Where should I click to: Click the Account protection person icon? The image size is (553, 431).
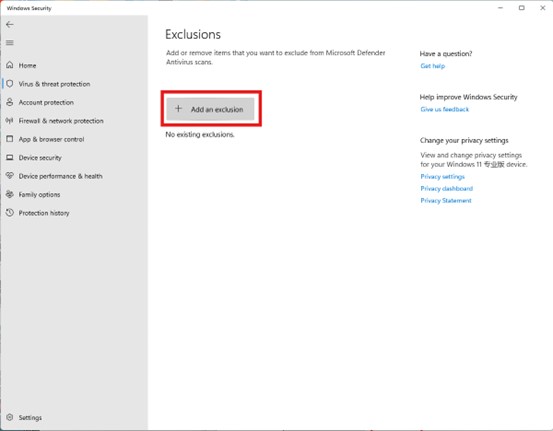(x=10, y=102)
